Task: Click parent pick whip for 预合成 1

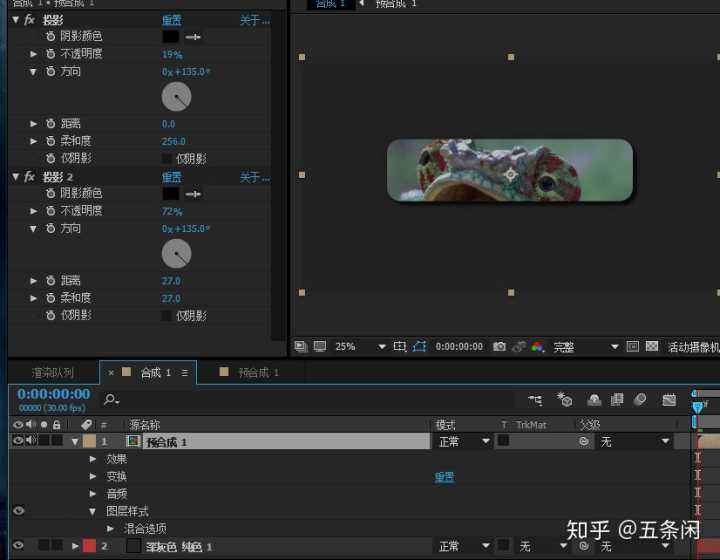Action: pos(584,442)
